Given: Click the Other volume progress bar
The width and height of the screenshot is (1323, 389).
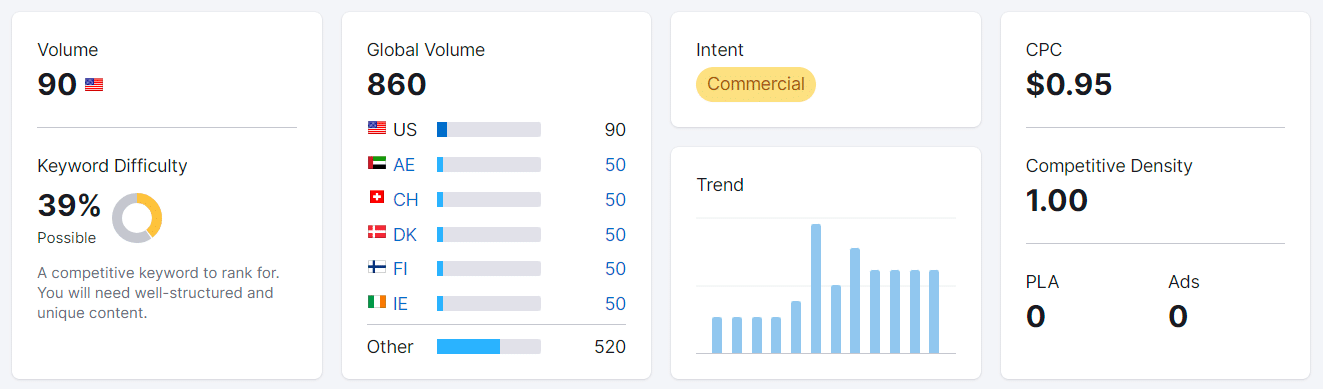Looking at the screenshot, I should click(x=489, y=346).
